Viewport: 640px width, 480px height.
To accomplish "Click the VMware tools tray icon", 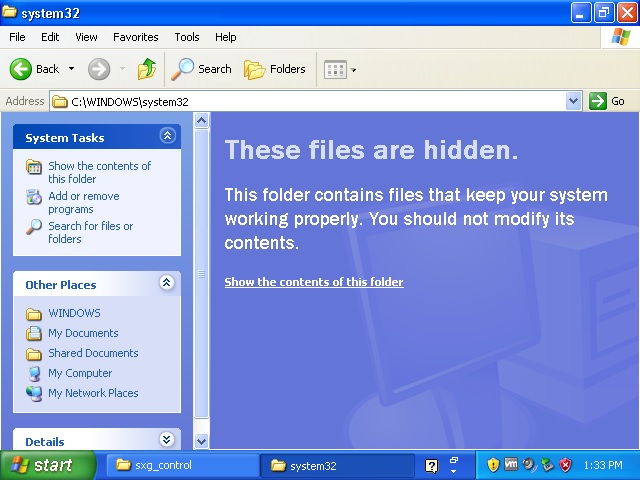I will pyautogui.click(x=511, y=464).
